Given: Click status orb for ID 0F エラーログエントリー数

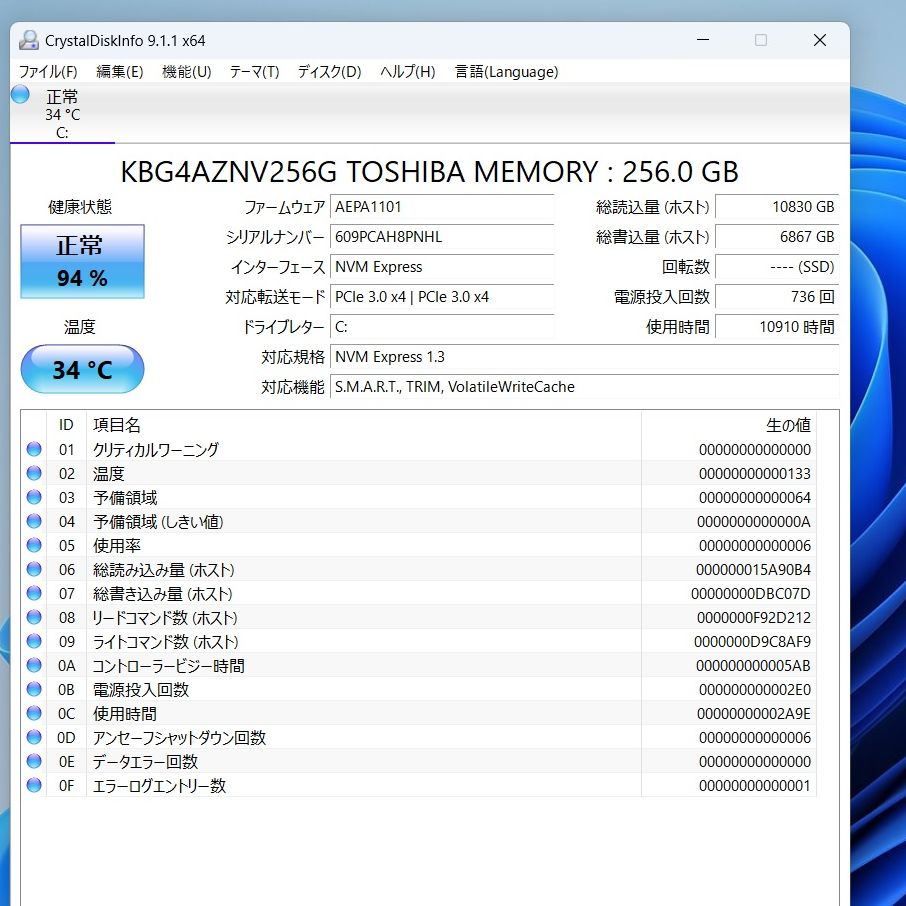Looking at the screenshot, I should coord(34,785).
